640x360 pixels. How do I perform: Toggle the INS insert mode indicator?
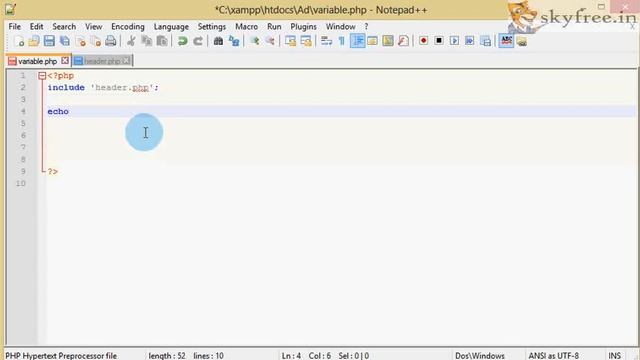click(x=614, y=356)
